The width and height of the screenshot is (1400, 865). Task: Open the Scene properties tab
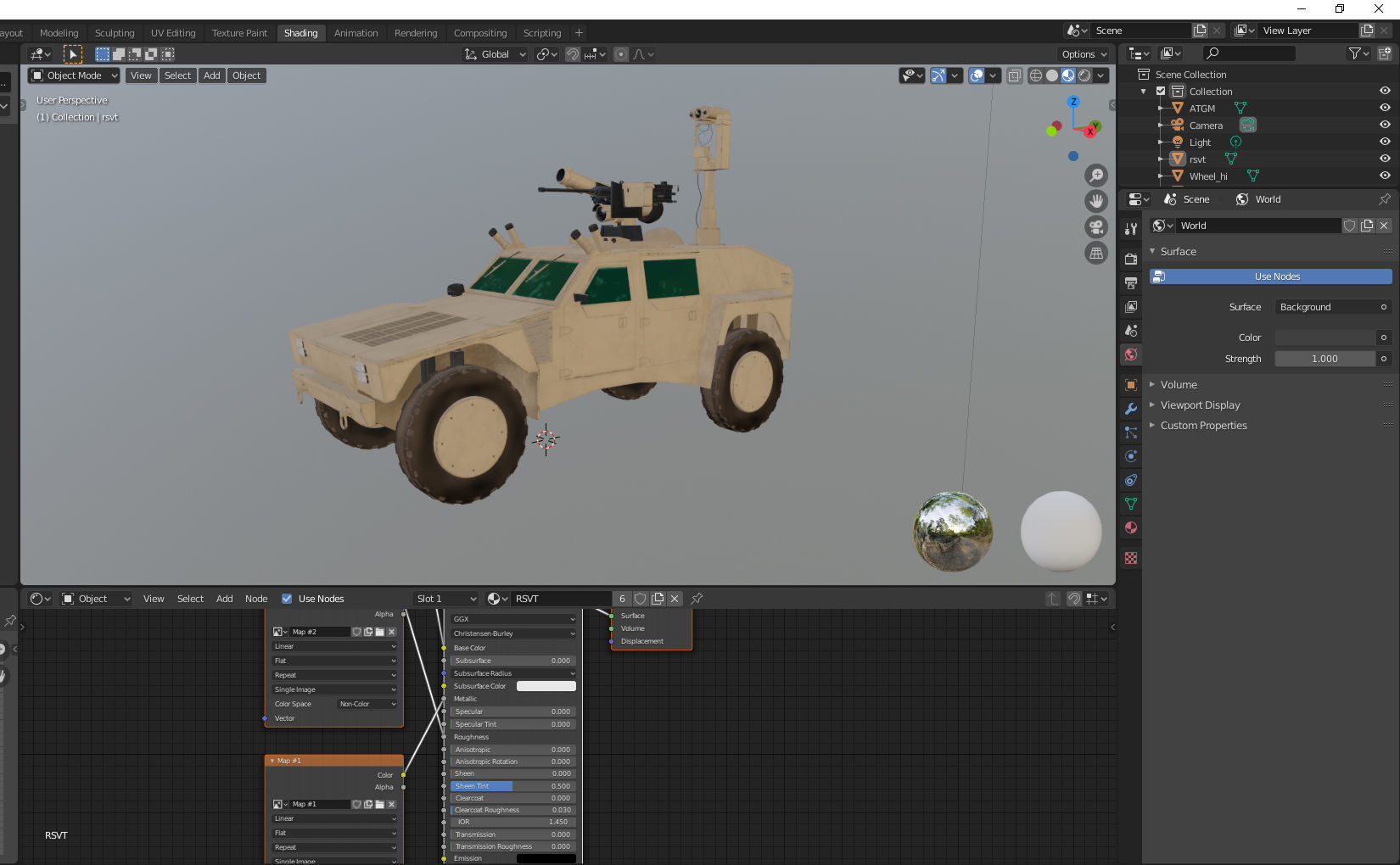tap(1130, 330)
